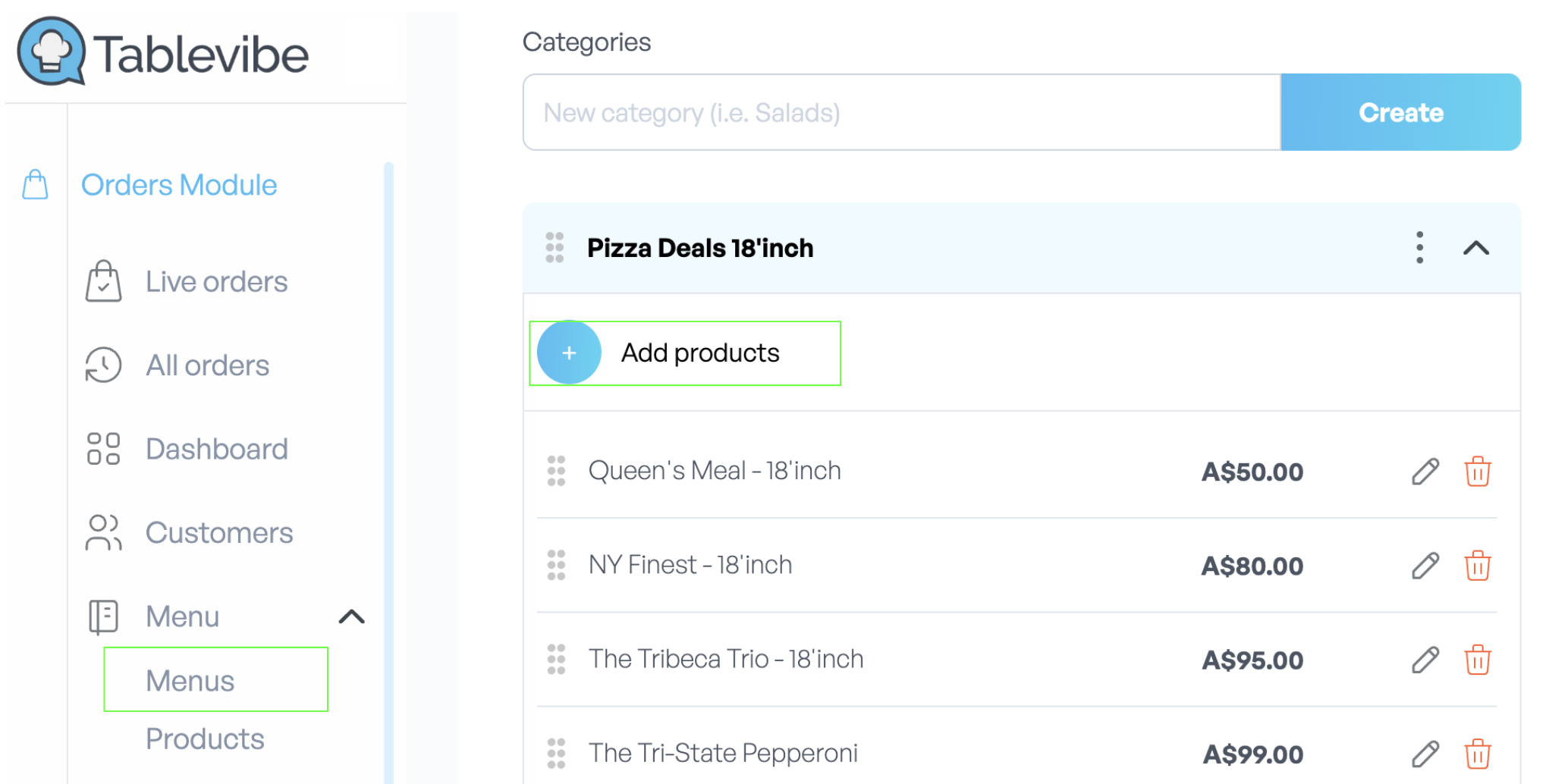This screenshot has width=1546, height=784.
Task: Delete the Queen's Meal - 18'inch product
Action: [1477, 472]
